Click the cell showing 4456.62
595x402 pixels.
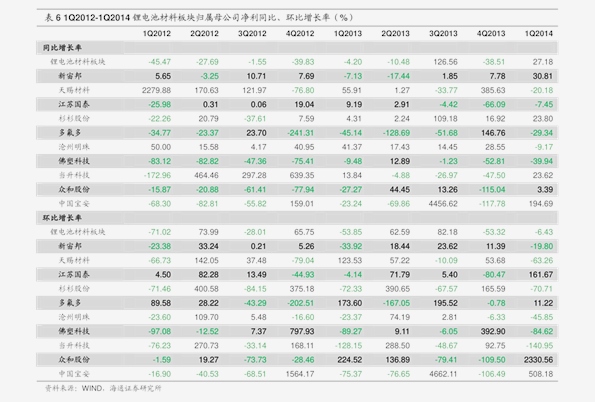(x=443, y=204)
